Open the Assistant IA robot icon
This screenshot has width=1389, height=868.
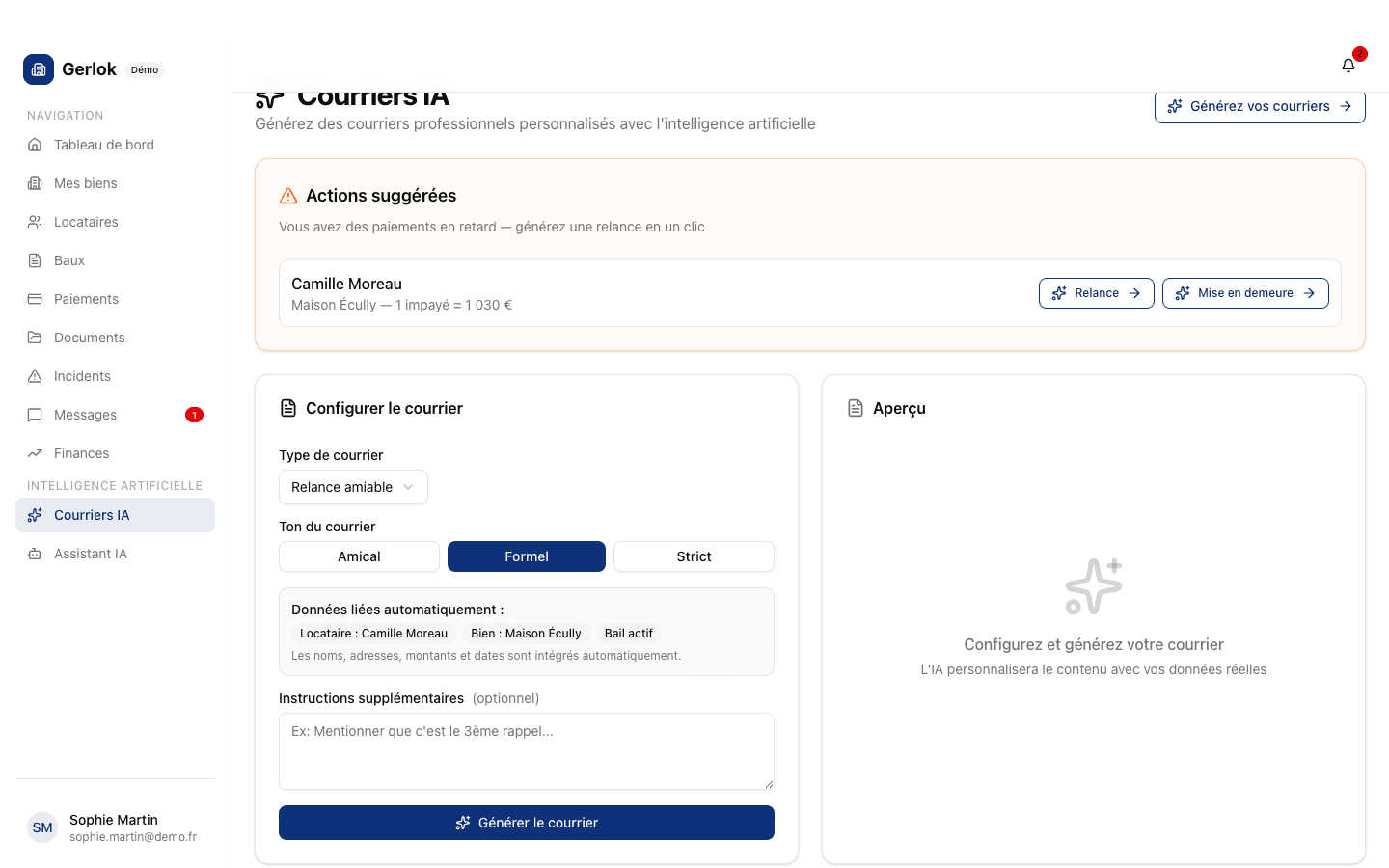34,554
